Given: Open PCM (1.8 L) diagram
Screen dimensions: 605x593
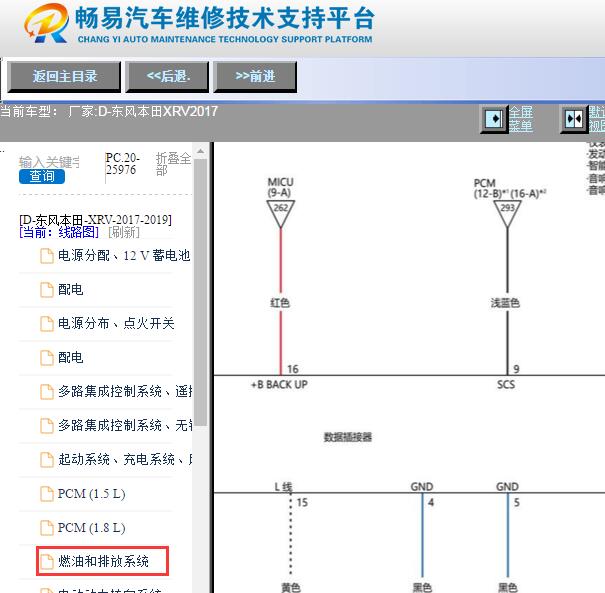Looking at the screenshot, I should coord(91,527).
